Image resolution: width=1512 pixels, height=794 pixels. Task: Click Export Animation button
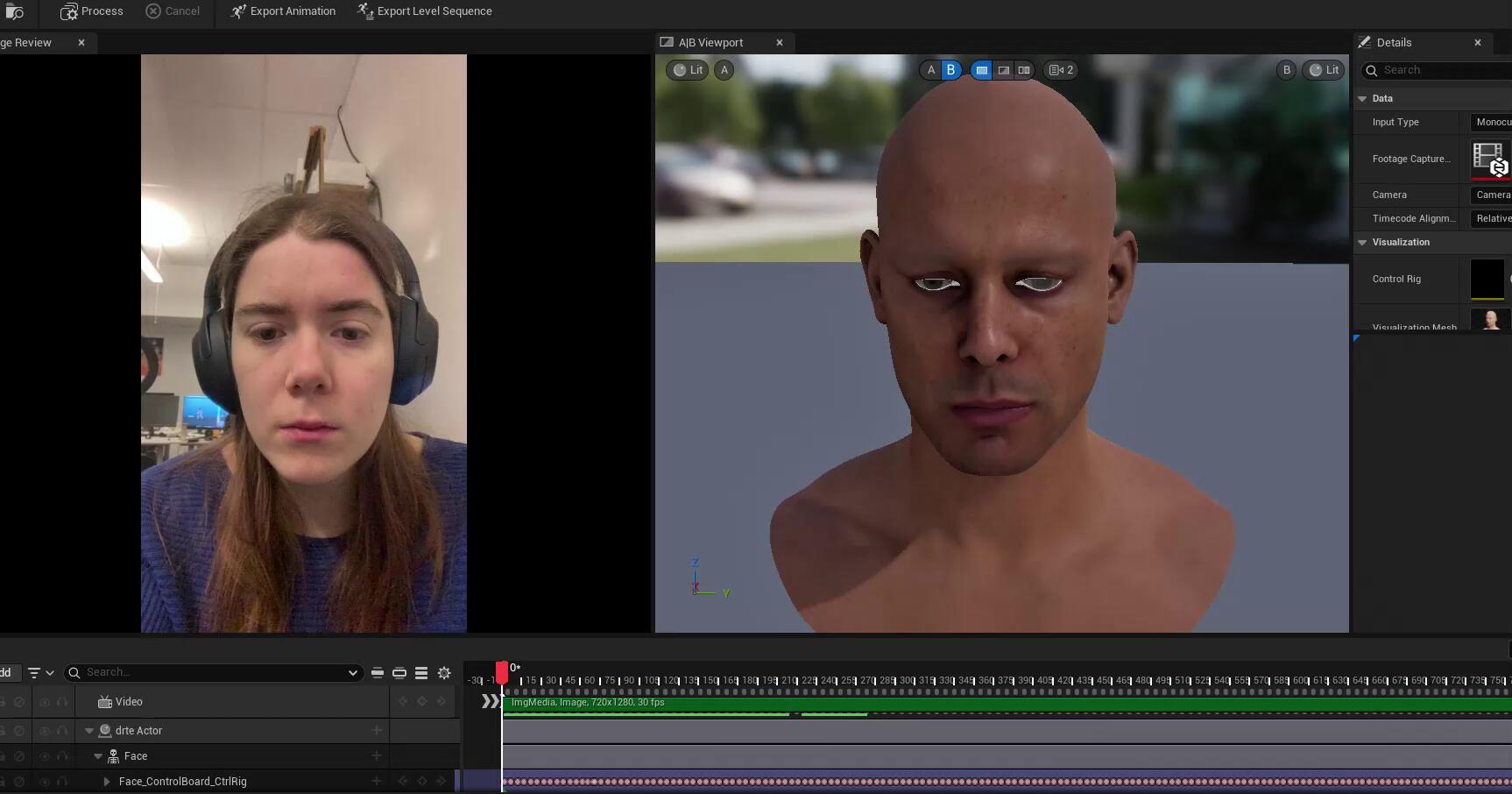[x=283, y=11]
